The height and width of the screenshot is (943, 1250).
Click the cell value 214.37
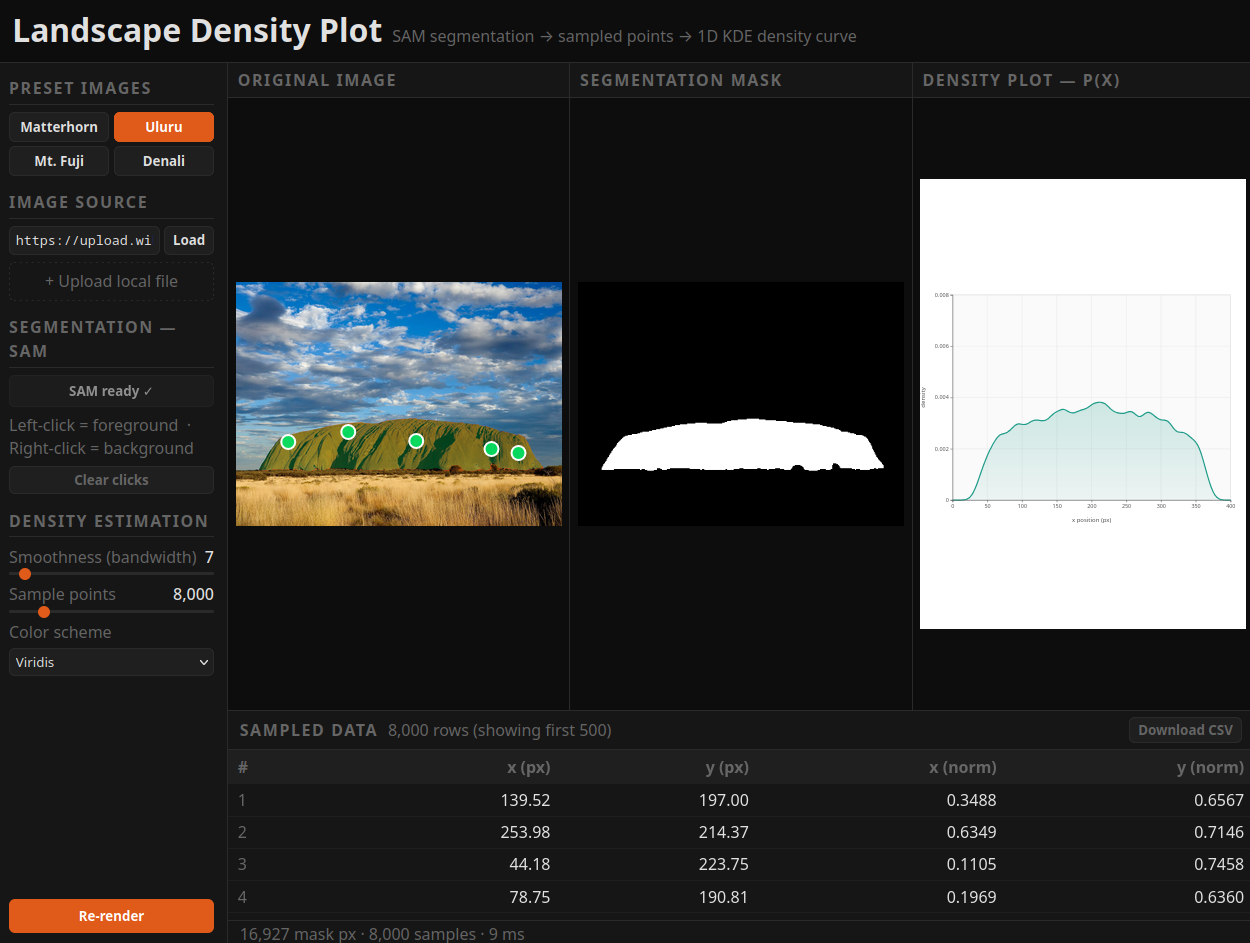click(723, 832)
